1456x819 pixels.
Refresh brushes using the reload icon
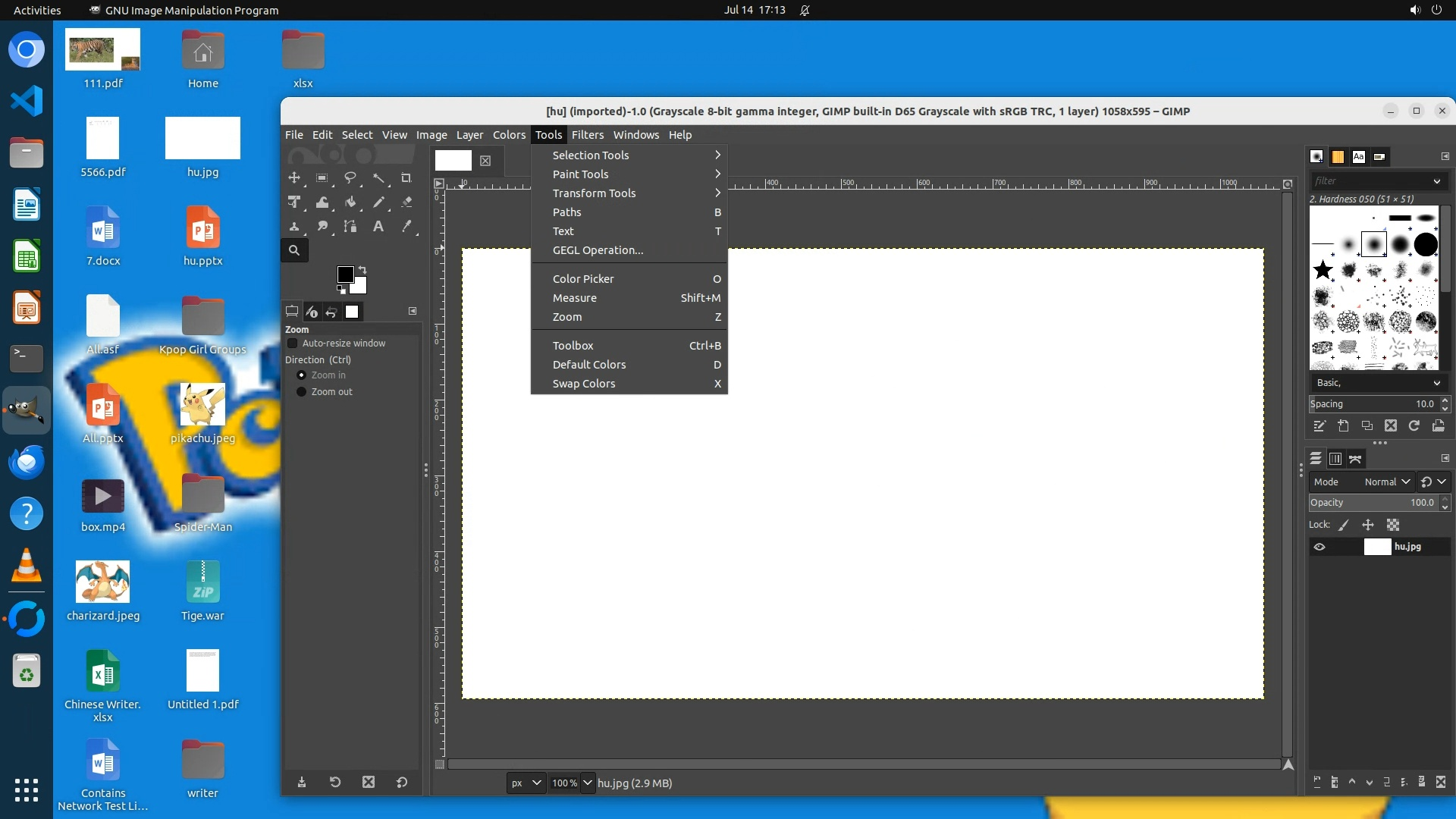tap(1414, 426)
